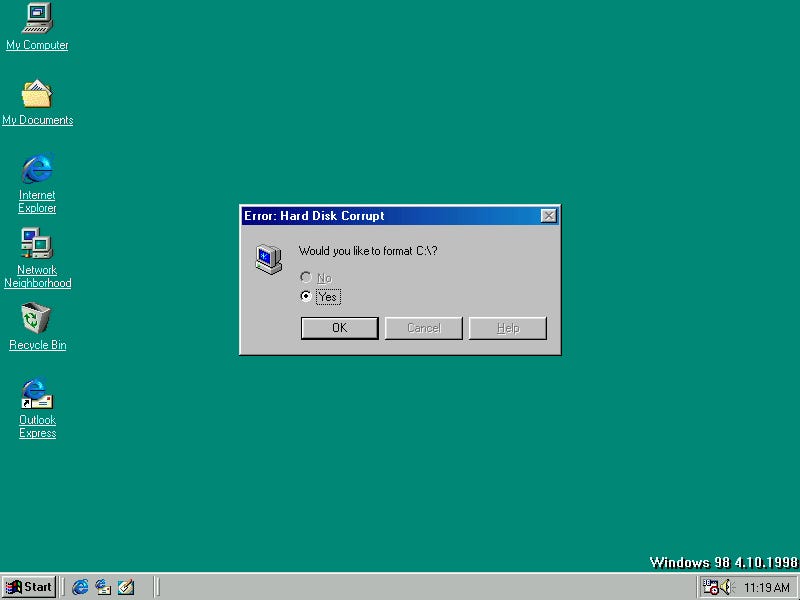Click the Task Scheduler tray icon
Viewport: 800px width, 600px height.
point(710,587)
